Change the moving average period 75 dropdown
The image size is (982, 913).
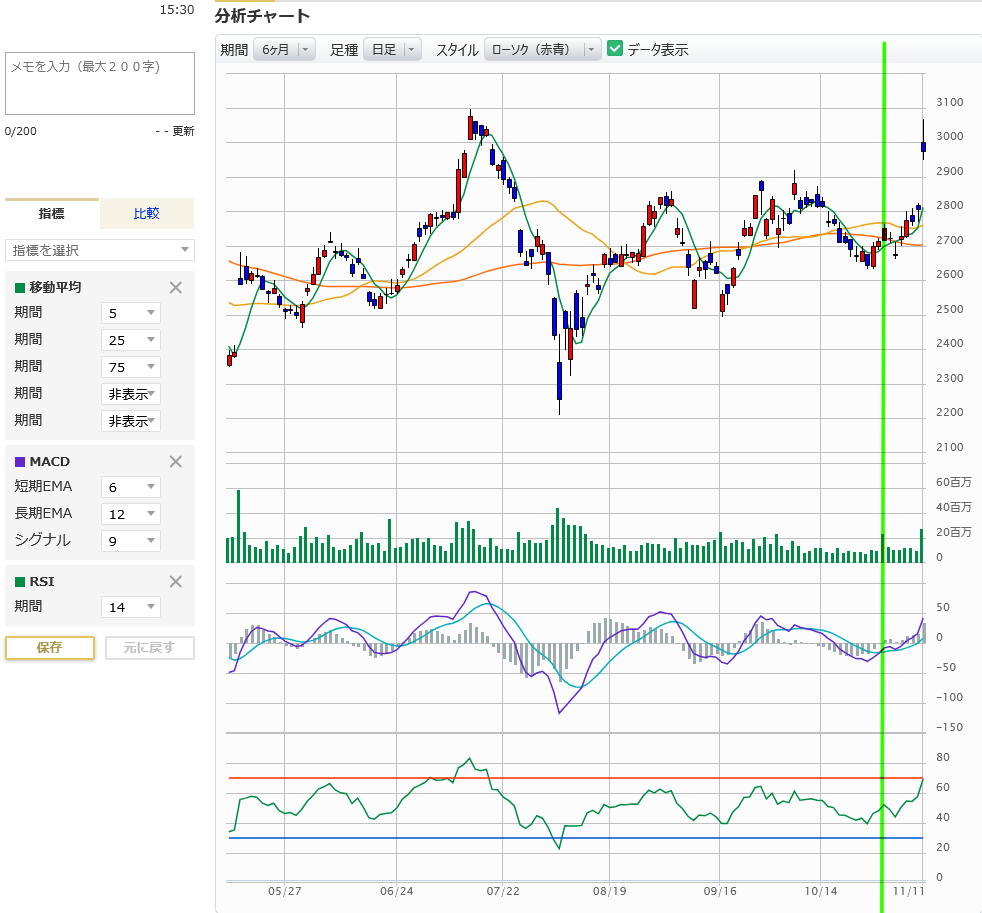[x=131, y=368]
